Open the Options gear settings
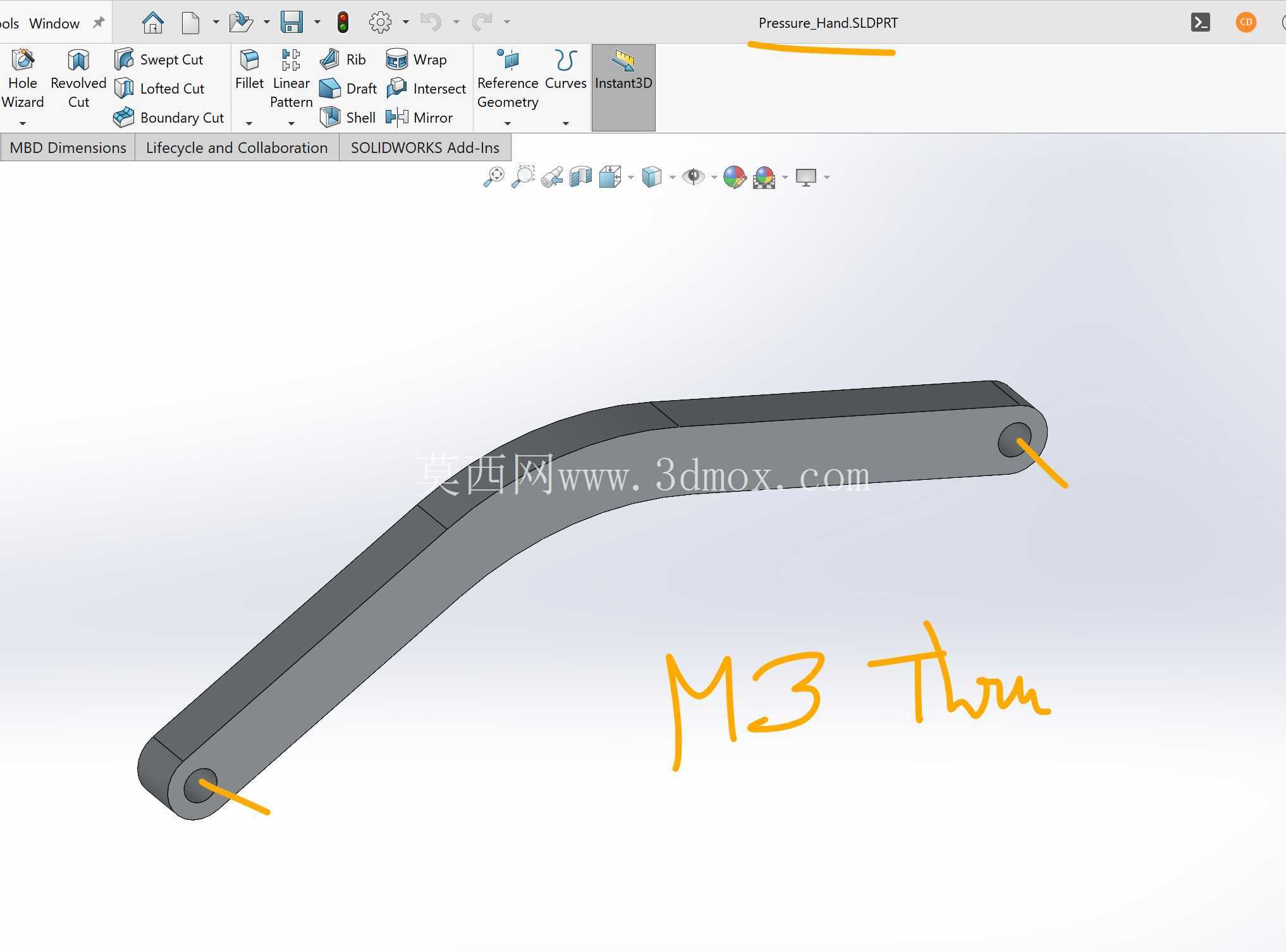 click(x=380, y=22)
